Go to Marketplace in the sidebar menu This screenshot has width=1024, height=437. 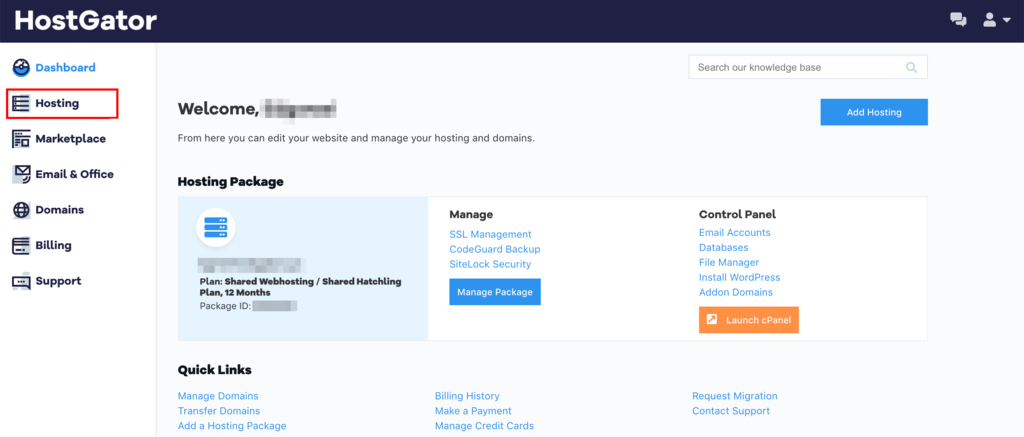tap(71, 138)
